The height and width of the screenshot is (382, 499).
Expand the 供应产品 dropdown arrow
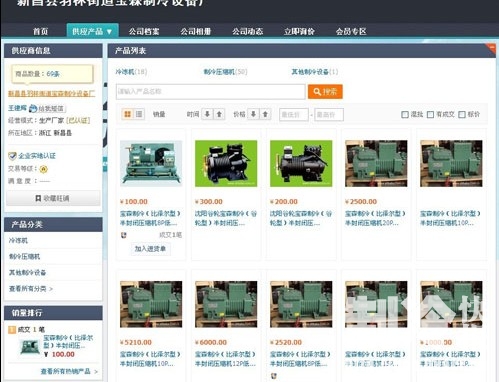[x=109, y=32]
